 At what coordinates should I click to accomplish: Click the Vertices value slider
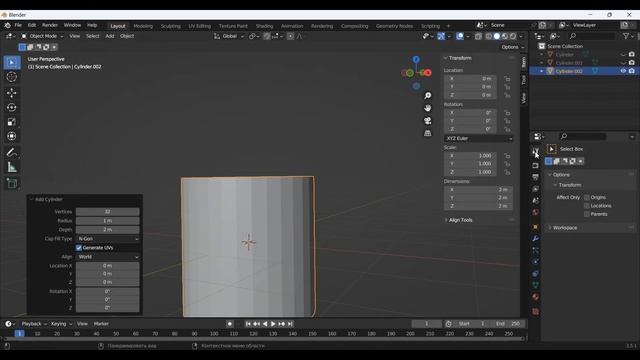[108, 212]
